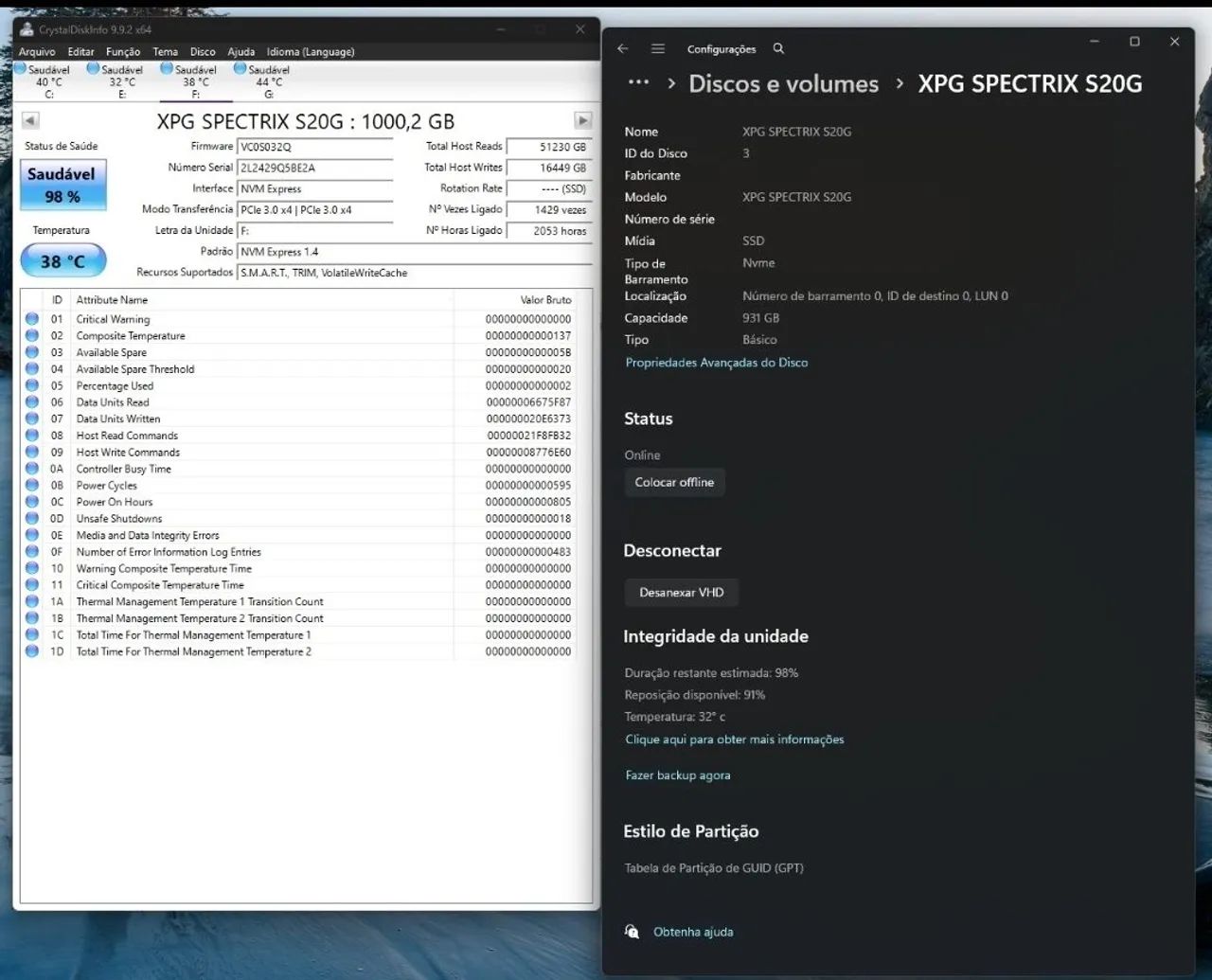Screen dimensions: 1212x980
Task: Click the Composite Temperature status orb
Action: [x=32, y=335]
